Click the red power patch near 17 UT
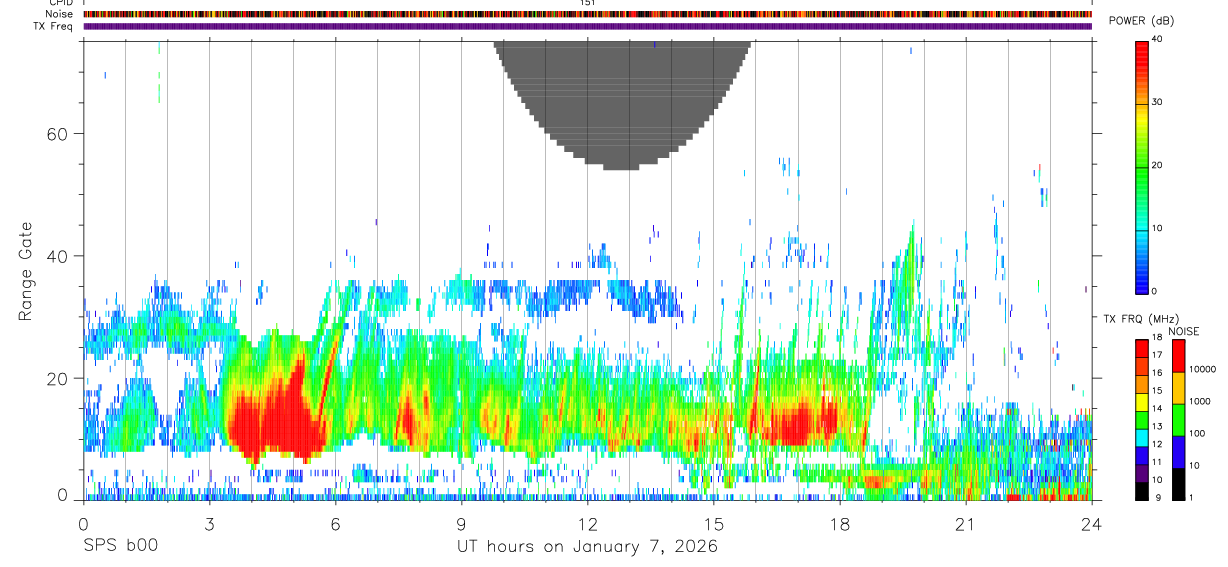The image size is (1228, 567). tap(795, 422)
